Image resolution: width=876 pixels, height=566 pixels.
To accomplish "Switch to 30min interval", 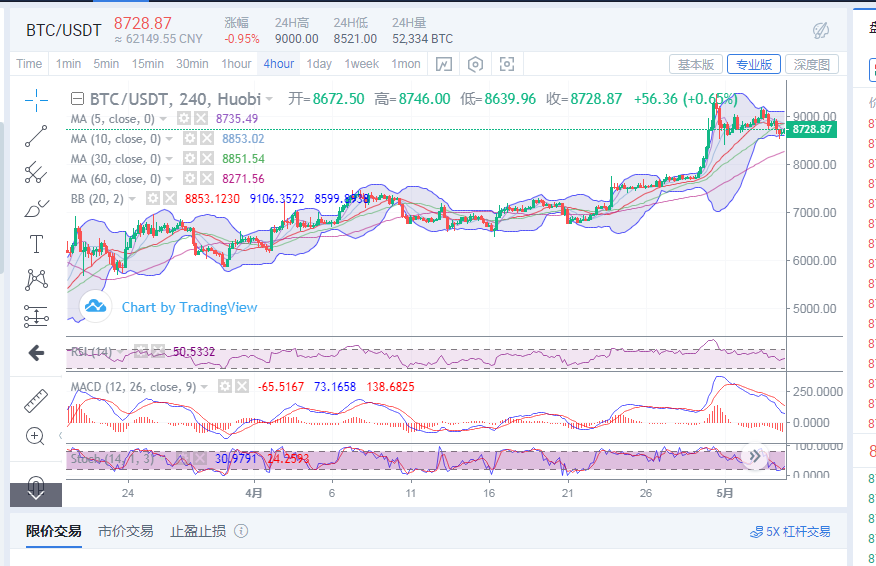I will click(x=192, y=64).
